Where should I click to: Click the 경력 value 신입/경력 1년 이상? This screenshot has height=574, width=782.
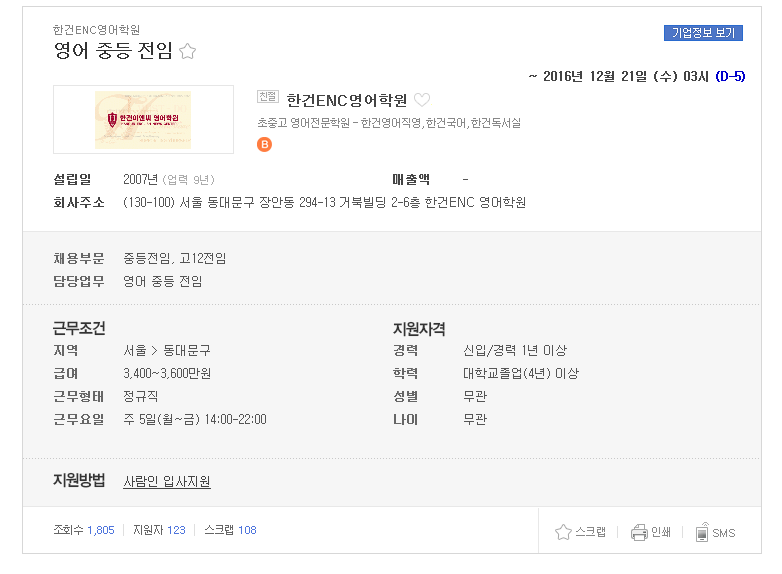(515, 351)
